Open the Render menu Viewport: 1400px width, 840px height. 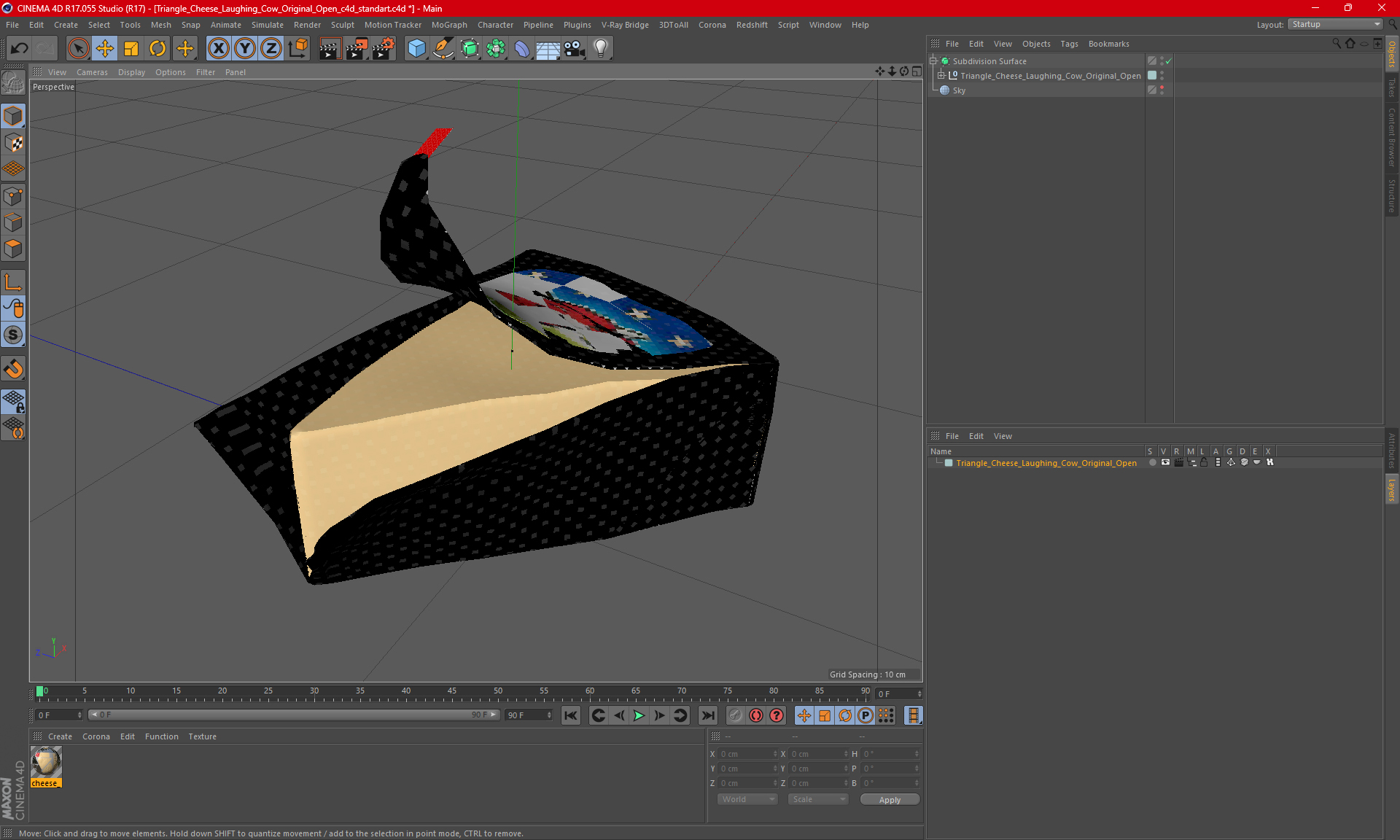(x=307, y=25)
